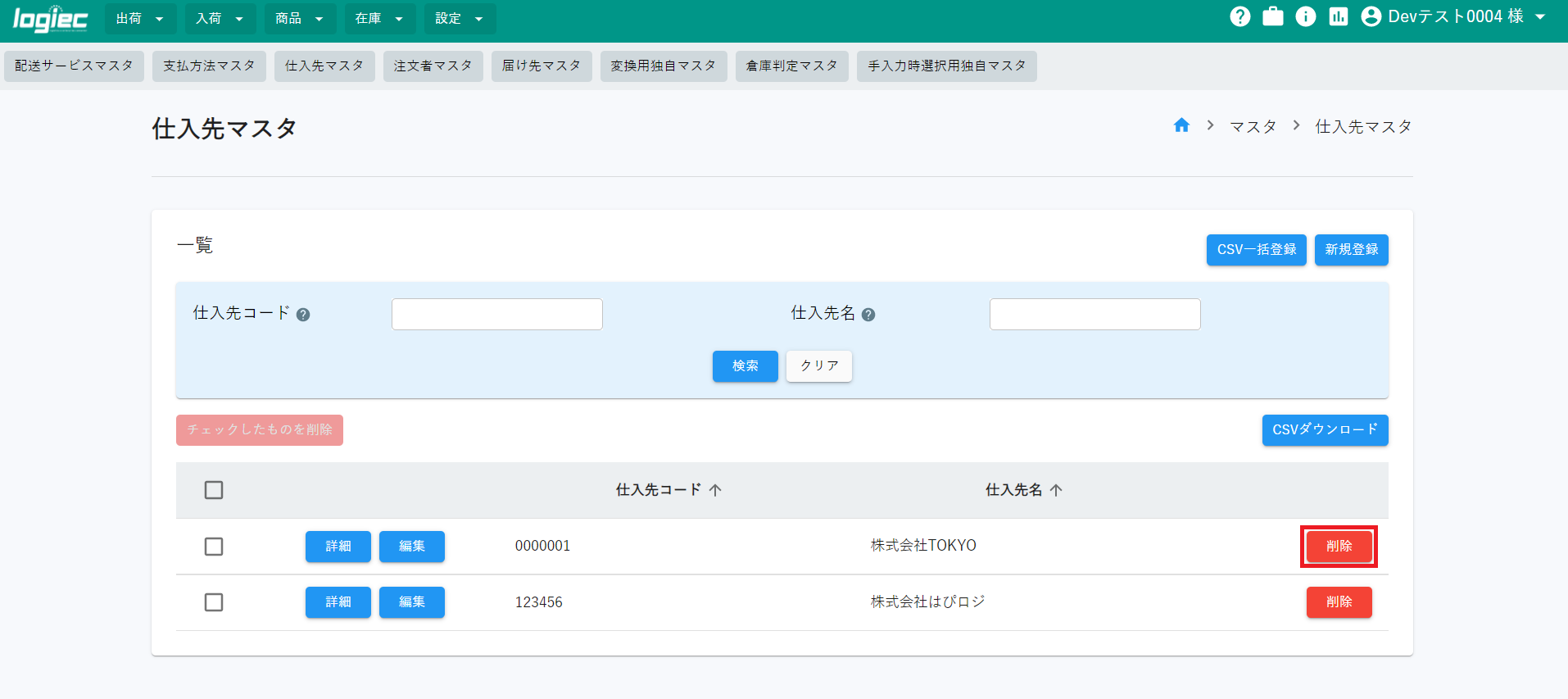Image resolution: width=1568 pixels, height=699 pixels.
Task: Check the row for 株式会社TOKYO
Action: pyautogui.click(x=214, y=547)
